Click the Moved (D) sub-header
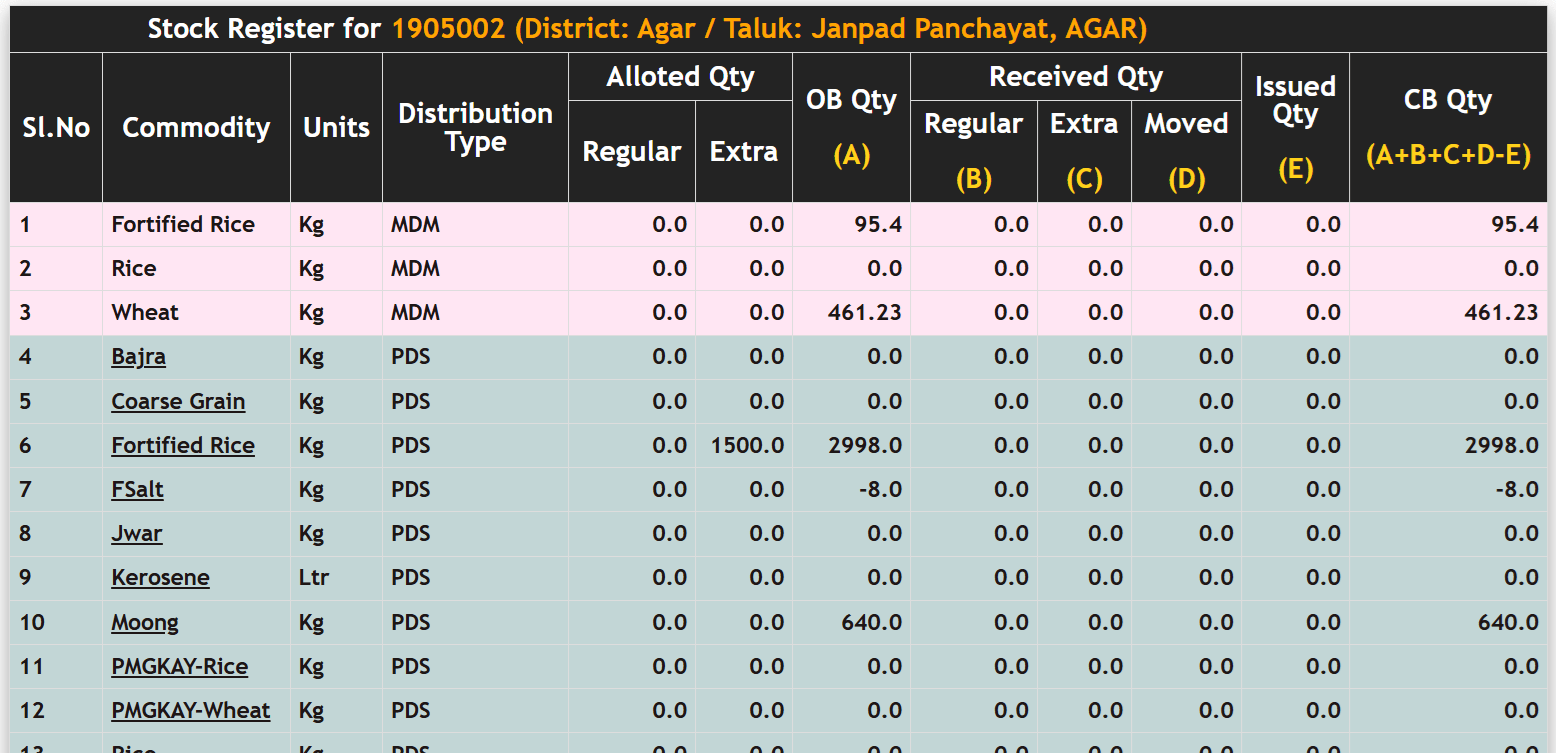The image size is (1556, 753). click(1186, 151)
